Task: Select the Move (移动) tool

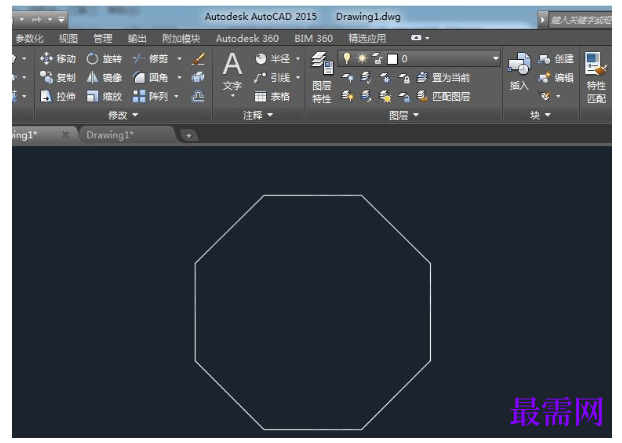Action: tap(58, 59)
